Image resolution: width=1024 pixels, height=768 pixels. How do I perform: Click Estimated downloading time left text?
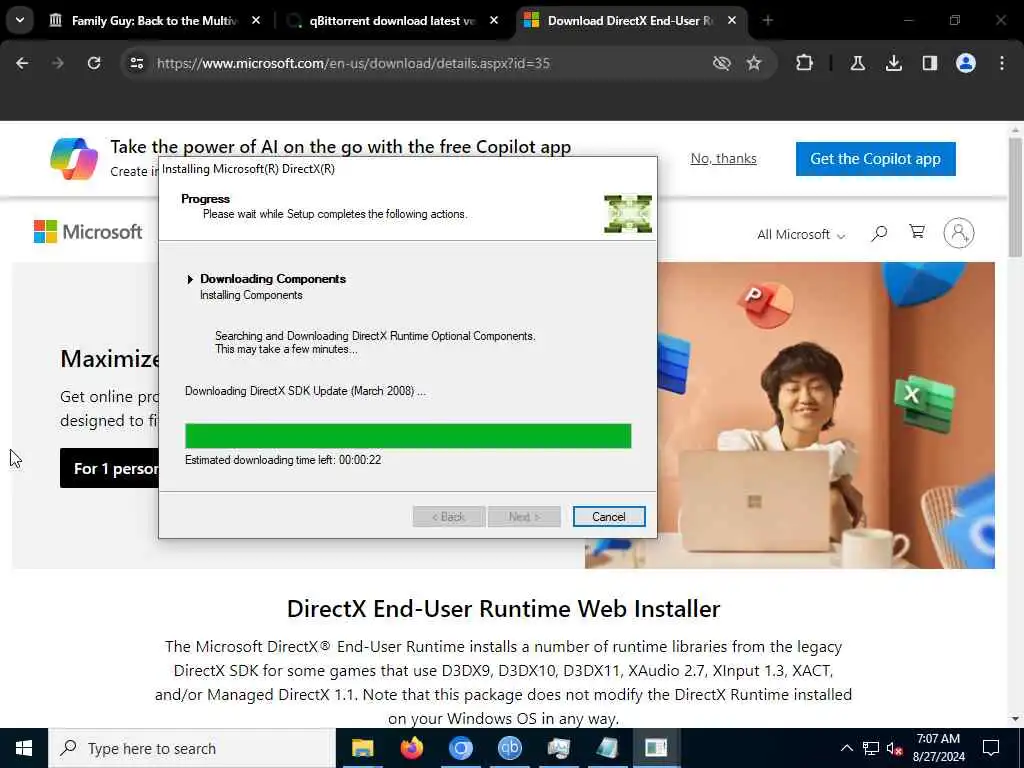pos(283,460)
